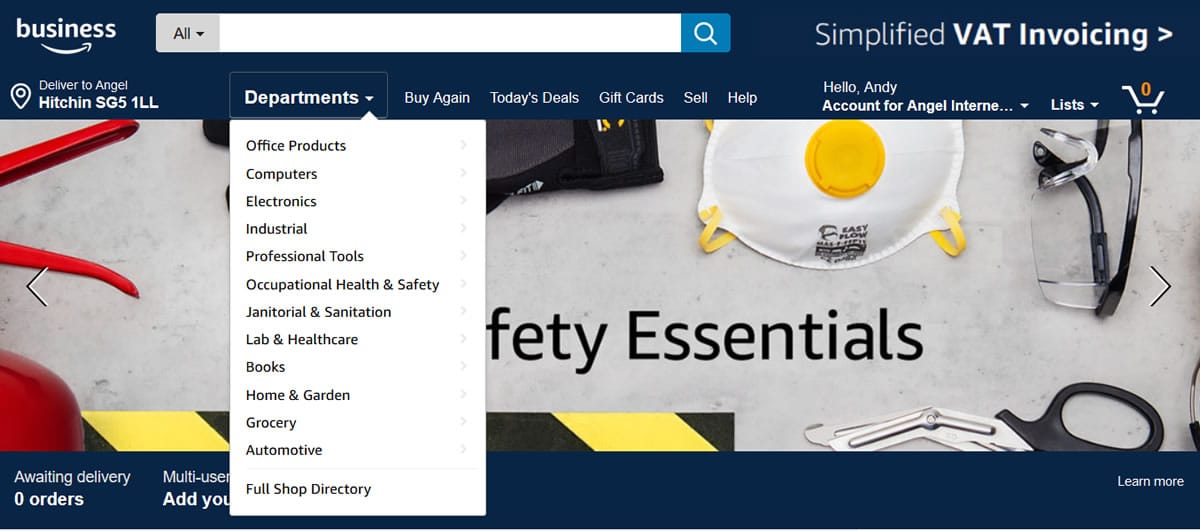Select Professional Tools in departments list
This screenshot has height=531, width=1200.
point(304,256)
